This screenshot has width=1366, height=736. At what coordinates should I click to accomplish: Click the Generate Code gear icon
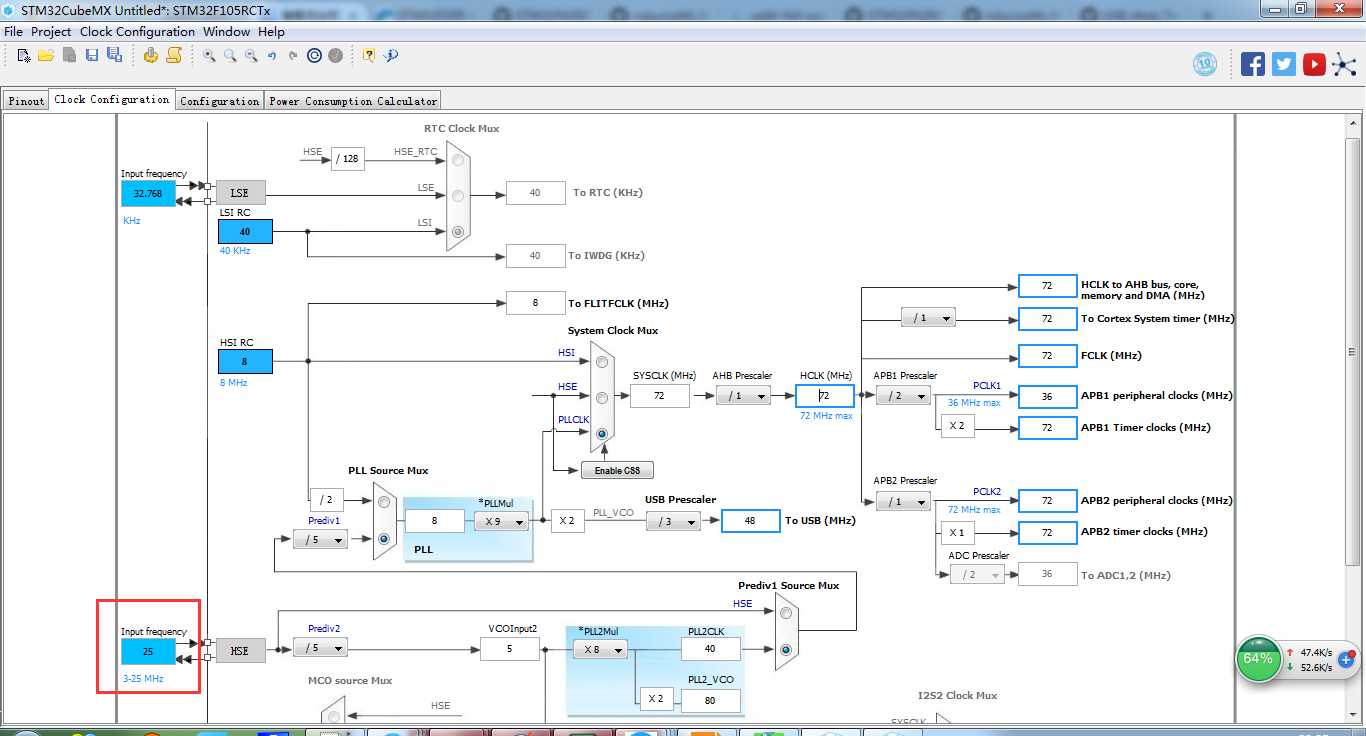[x=150, y=56]
